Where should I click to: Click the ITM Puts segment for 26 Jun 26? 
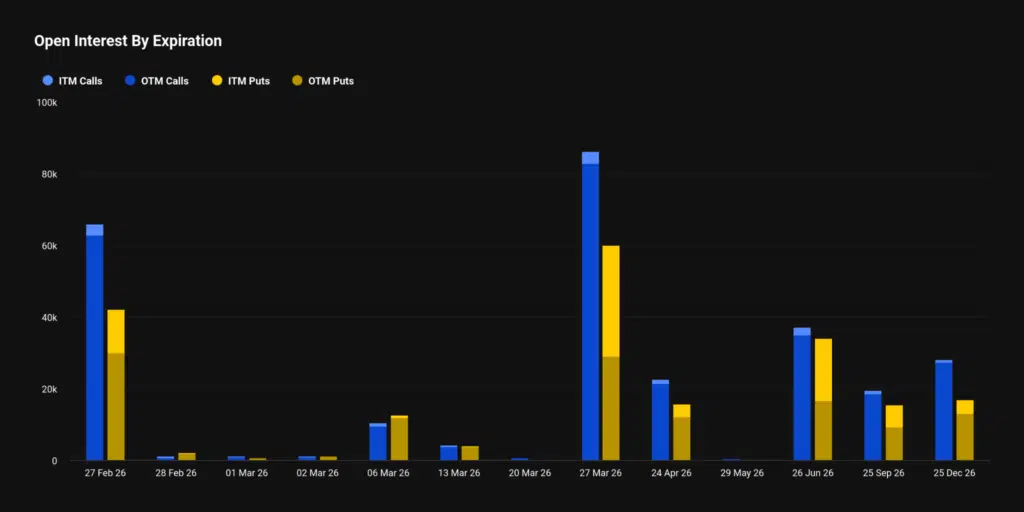(x=823, y=369)
